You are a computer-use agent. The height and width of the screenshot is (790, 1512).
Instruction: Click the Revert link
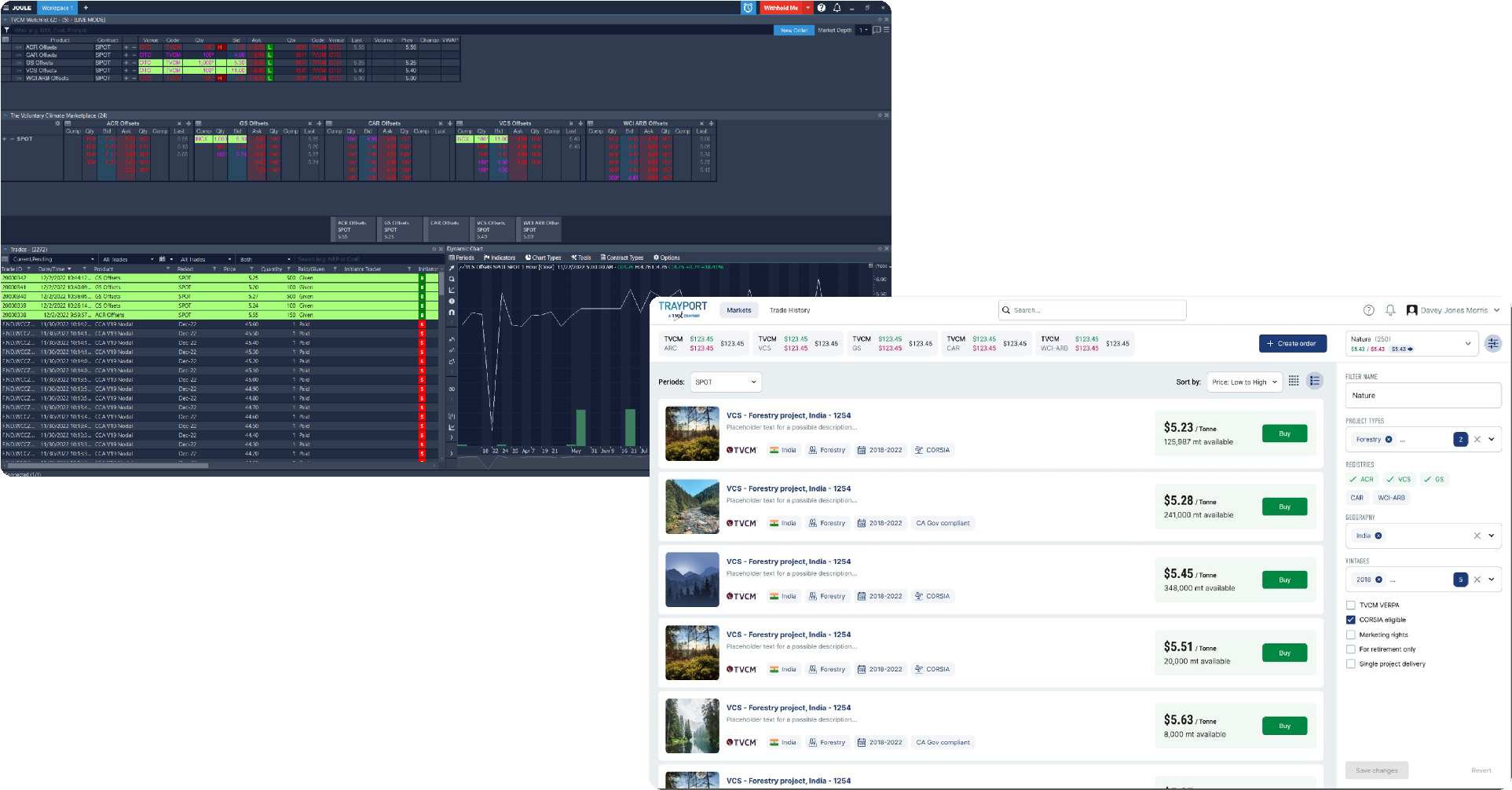[1481, 770]
